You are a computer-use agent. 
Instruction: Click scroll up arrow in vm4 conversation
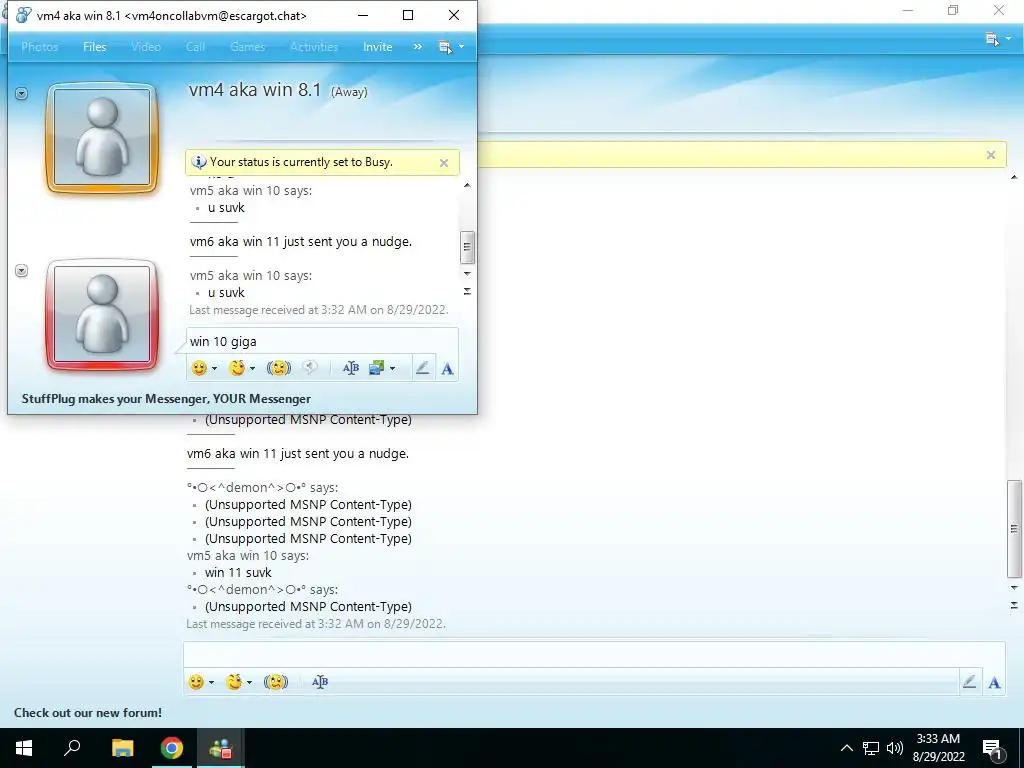point(467,185)
